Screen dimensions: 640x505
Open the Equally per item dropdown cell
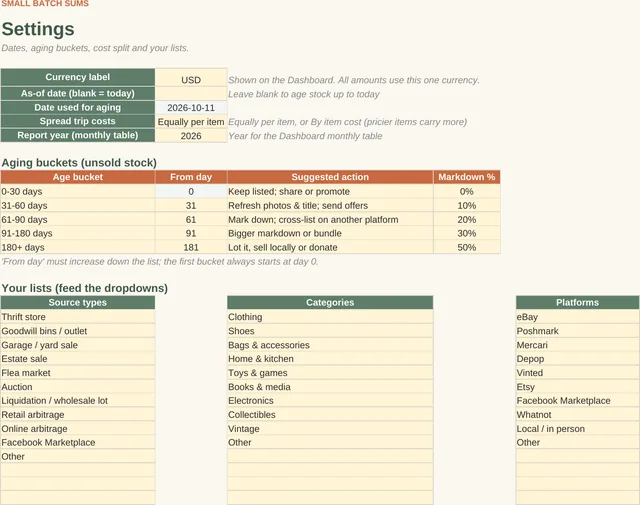[x=191, y=122]
